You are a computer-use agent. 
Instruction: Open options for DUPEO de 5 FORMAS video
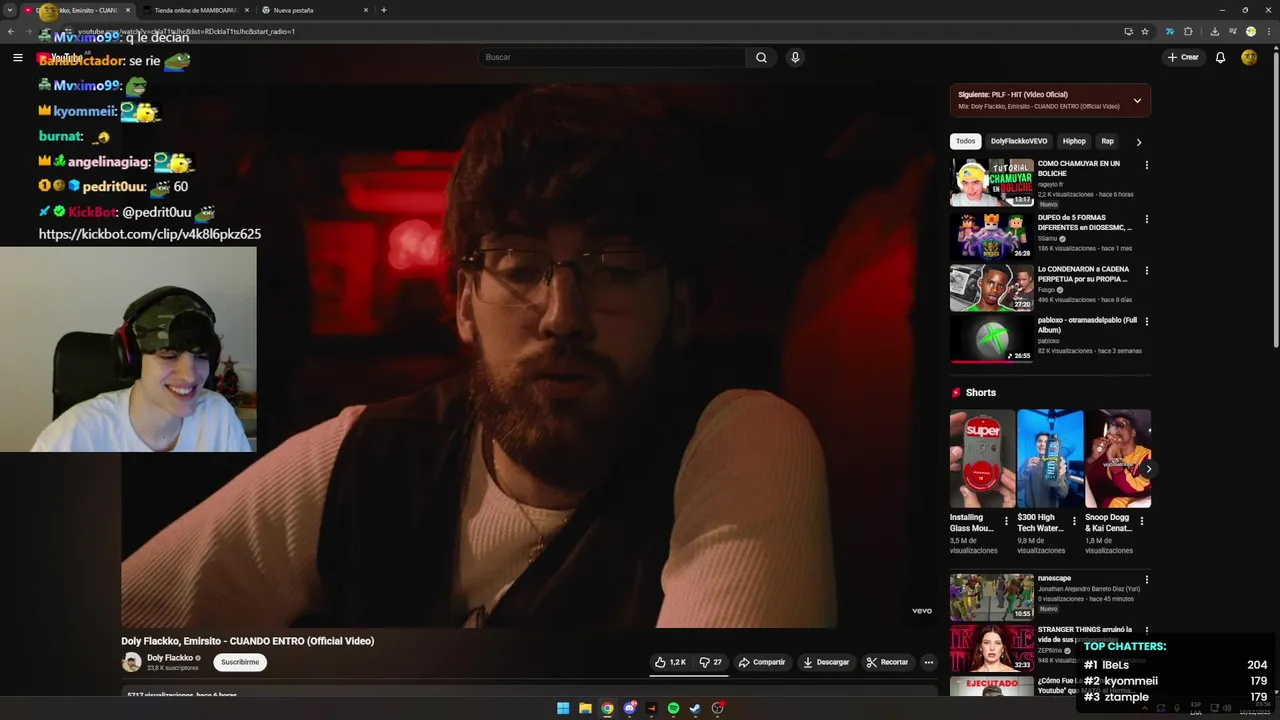pyautogui.click(x=1147, y=219)
